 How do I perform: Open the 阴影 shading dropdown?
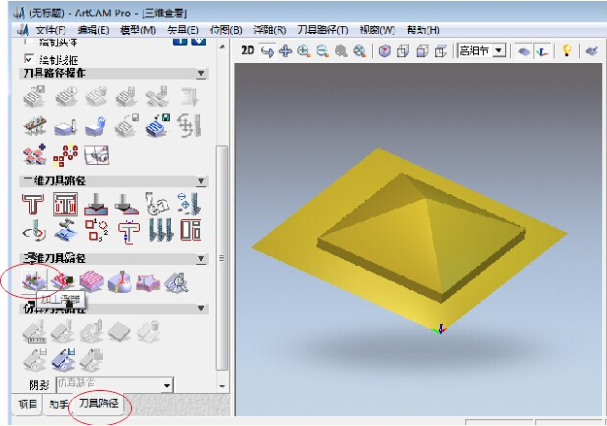(167, 385)
